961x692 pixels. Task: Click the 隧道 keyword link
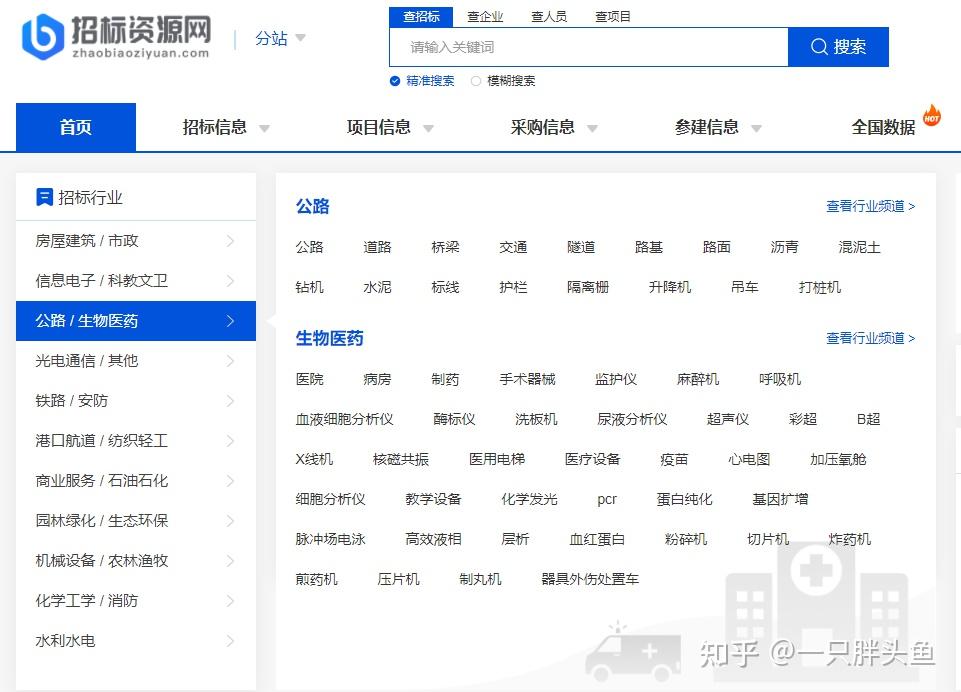coord(581,247)
